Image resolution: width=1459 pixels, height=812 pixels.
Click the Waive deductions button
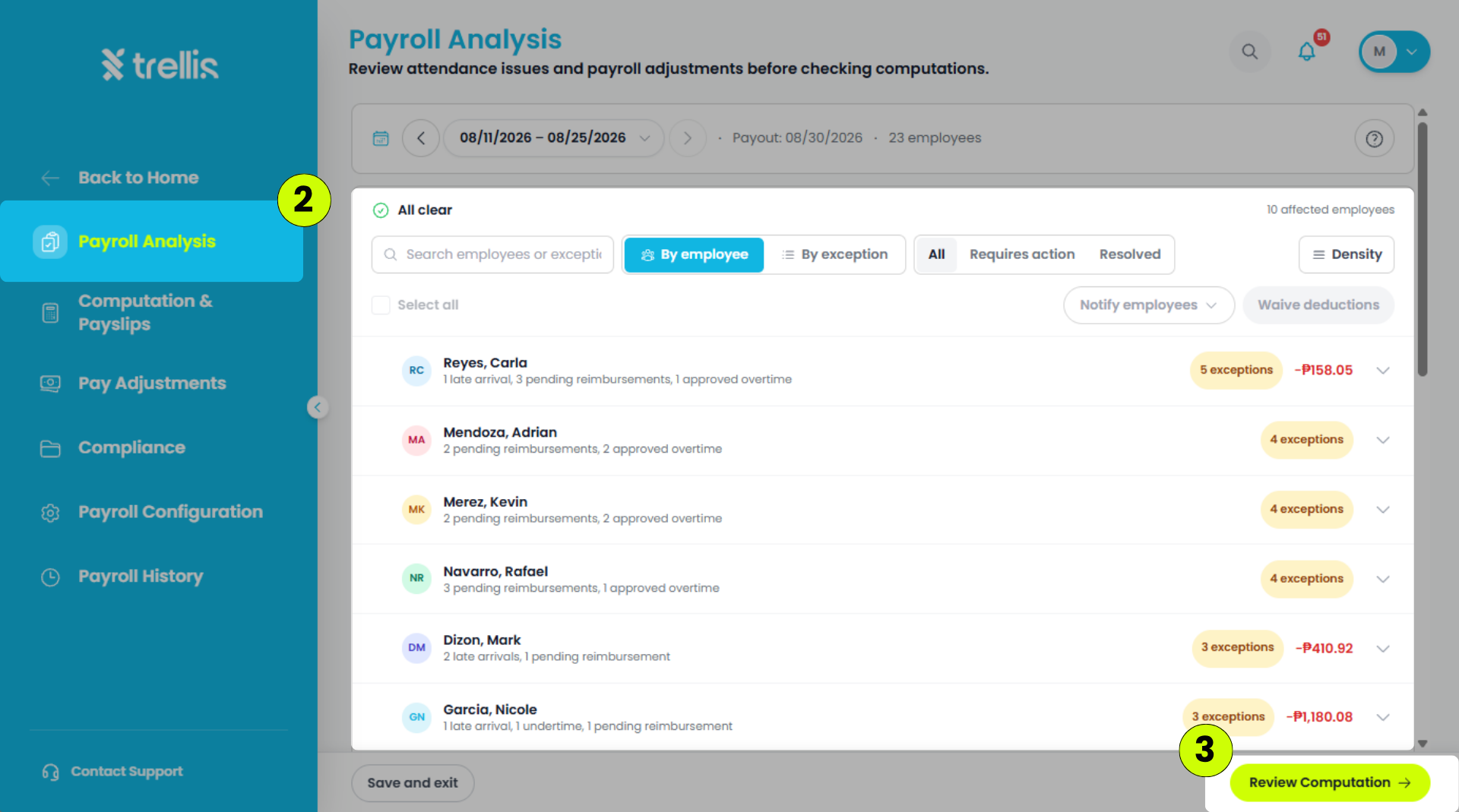pyautogui.click(x=1318, y=305)
